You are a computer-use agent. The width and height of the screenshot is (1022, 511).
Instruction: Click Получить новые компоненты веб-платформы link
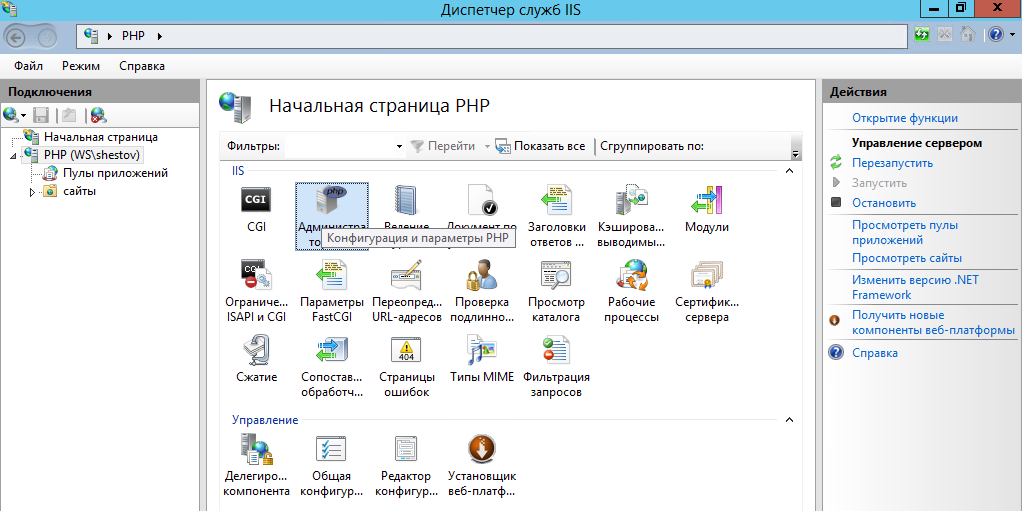tap(933, 323)
